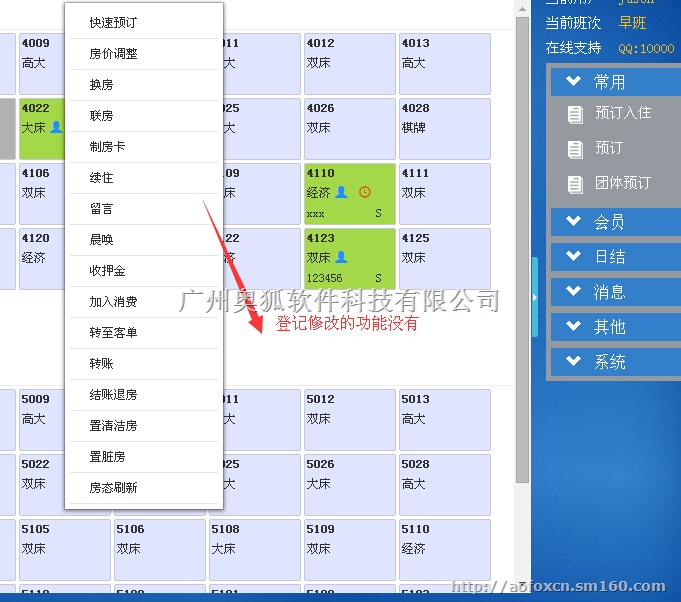Select room card 5106 双床

pyautogui.click(x=160, y=550)
